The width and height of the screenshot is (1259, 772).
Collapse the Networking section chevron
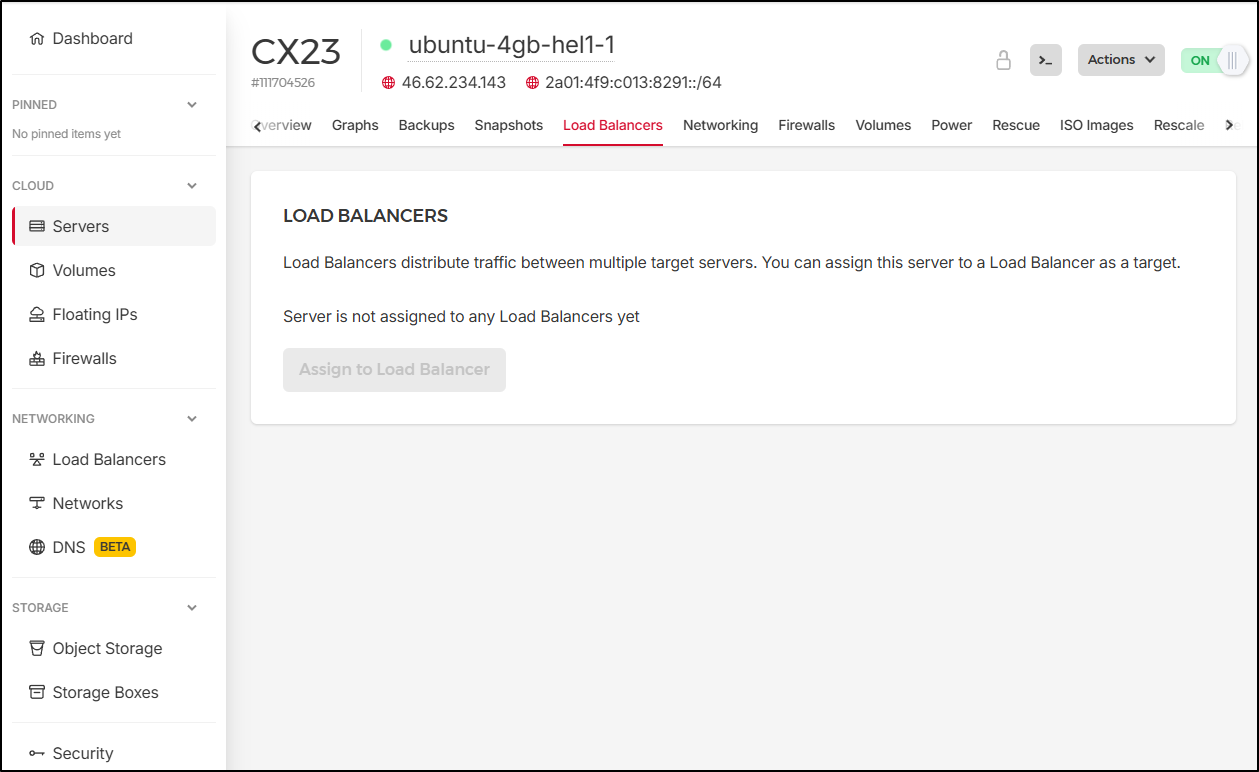(192, 419)
